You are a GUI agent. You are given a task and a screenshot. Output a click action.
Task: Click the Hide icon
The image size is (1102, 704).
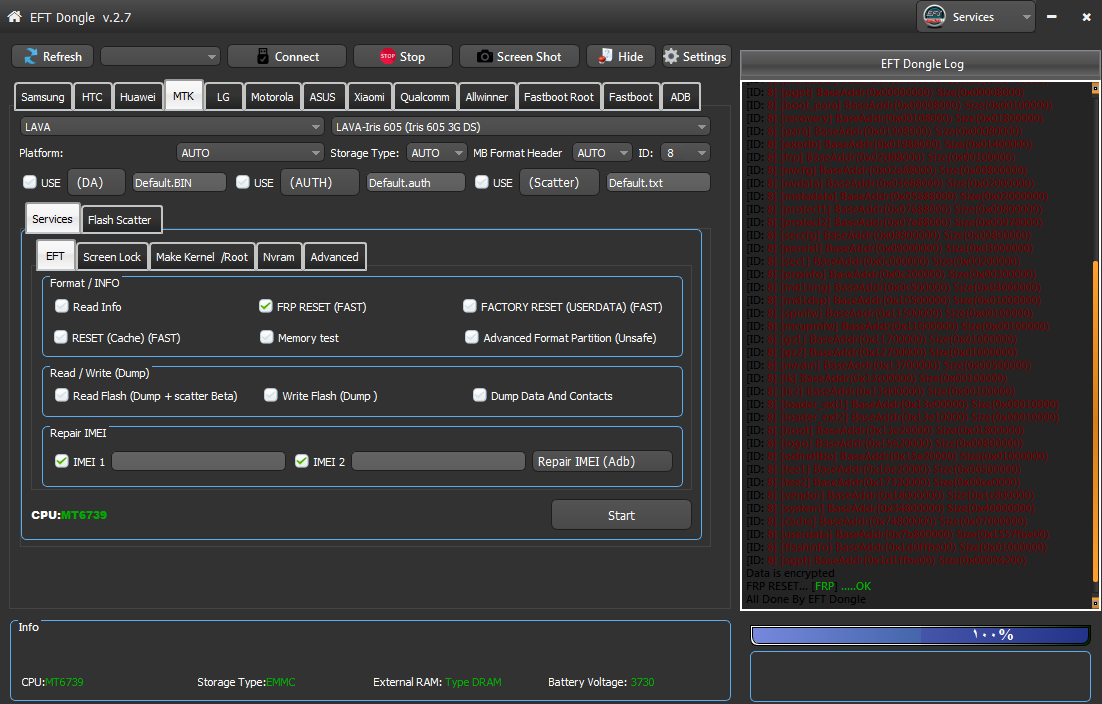pos(604,56)
